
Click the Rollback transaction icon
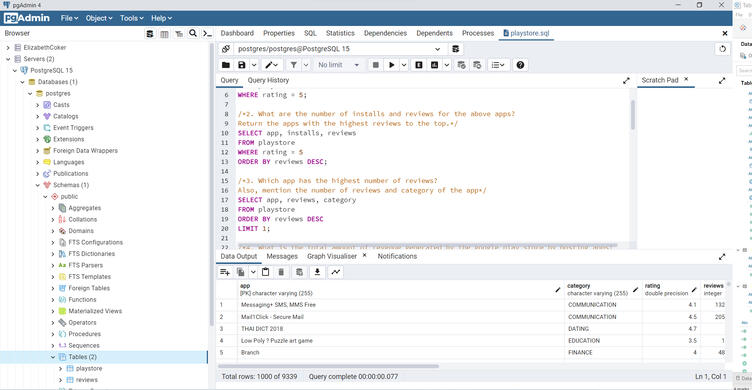coord(477,65)
